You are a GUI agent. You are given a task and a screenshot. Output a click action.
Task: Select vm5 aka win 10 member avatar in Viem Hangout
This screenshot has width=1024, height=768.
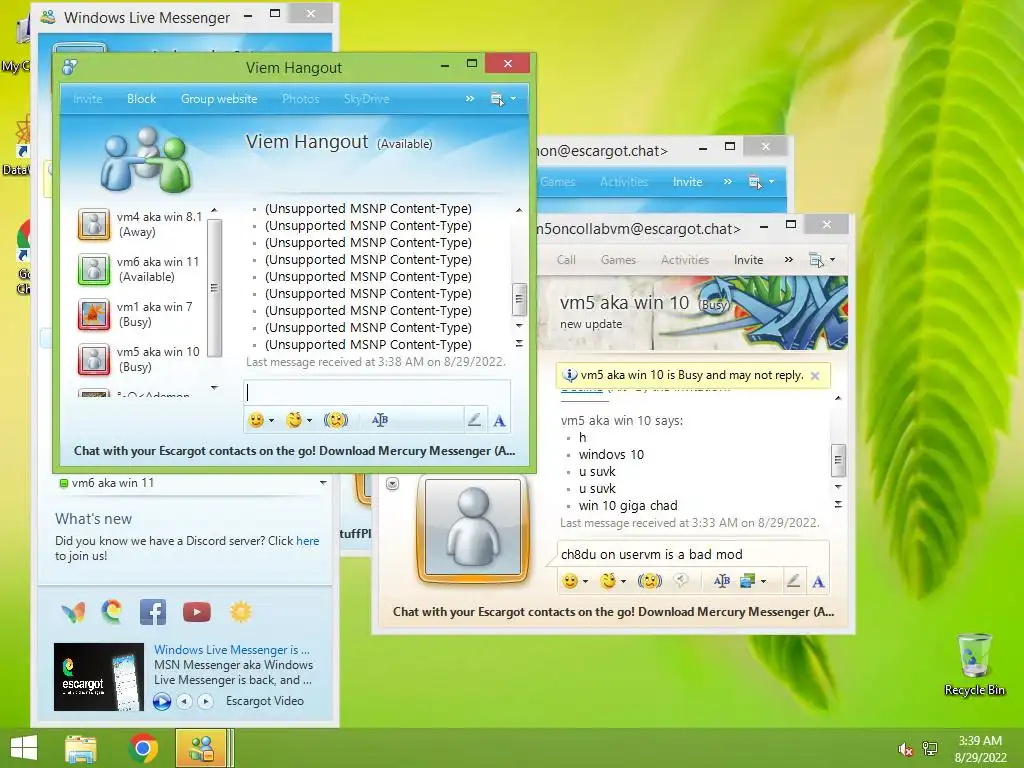point(94,359)
